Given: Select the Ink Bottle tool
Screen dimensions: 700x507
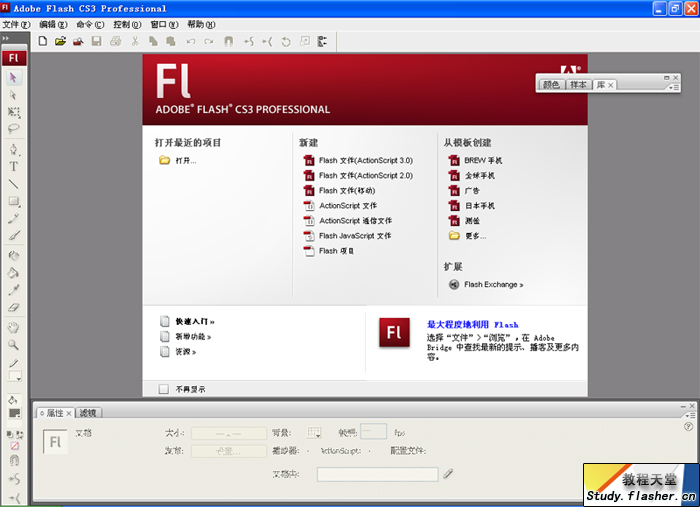Looking at the screenshot, I should pos(14,256).
